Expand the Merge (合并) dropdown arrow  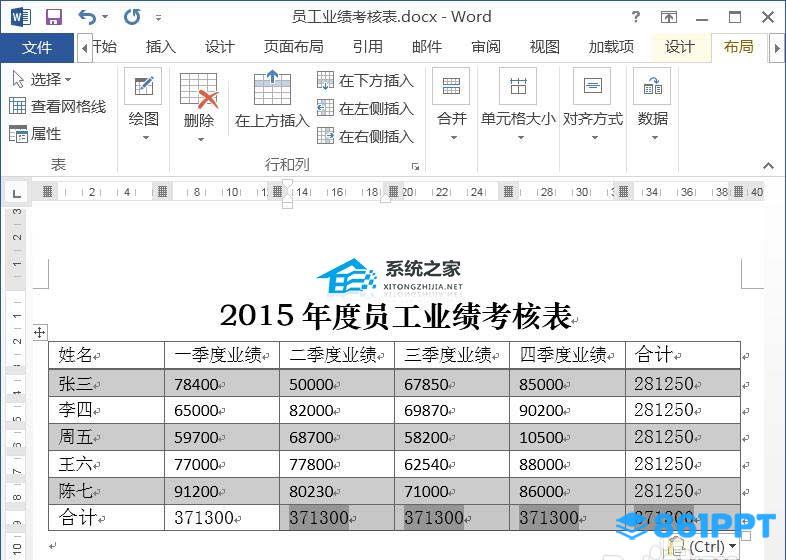[x=453, y=138]
